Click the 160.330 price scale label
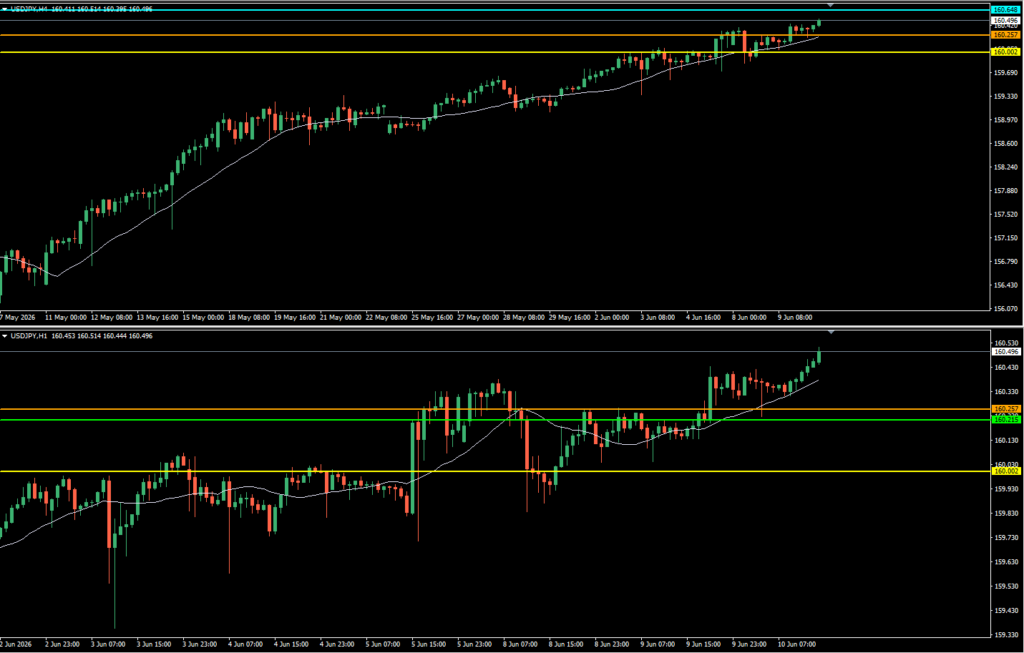Viewport: 1024px width, 653px height. coord(1007,392)
